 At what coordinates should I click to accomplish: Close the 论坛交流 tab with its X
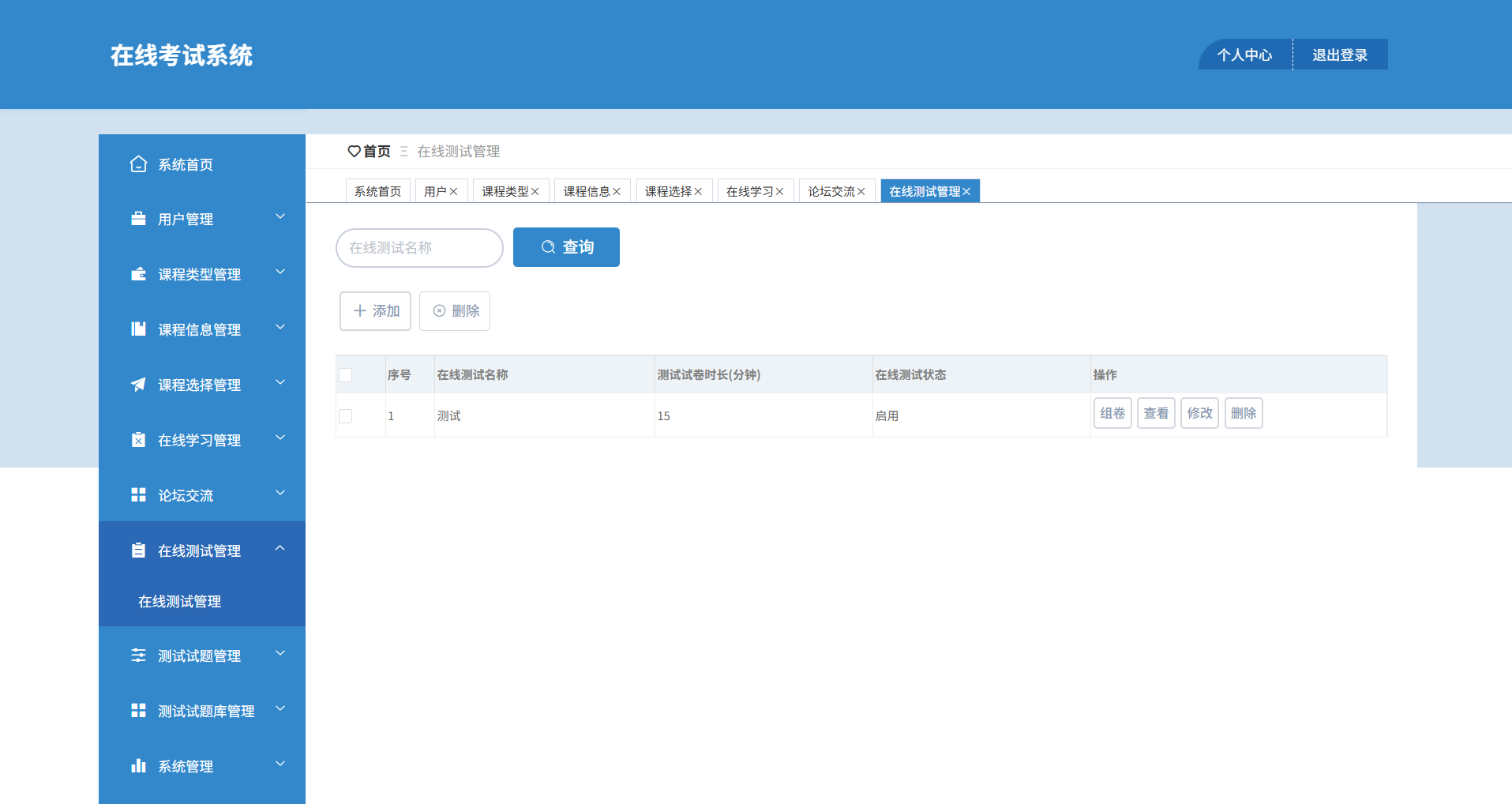pos(861,191)
